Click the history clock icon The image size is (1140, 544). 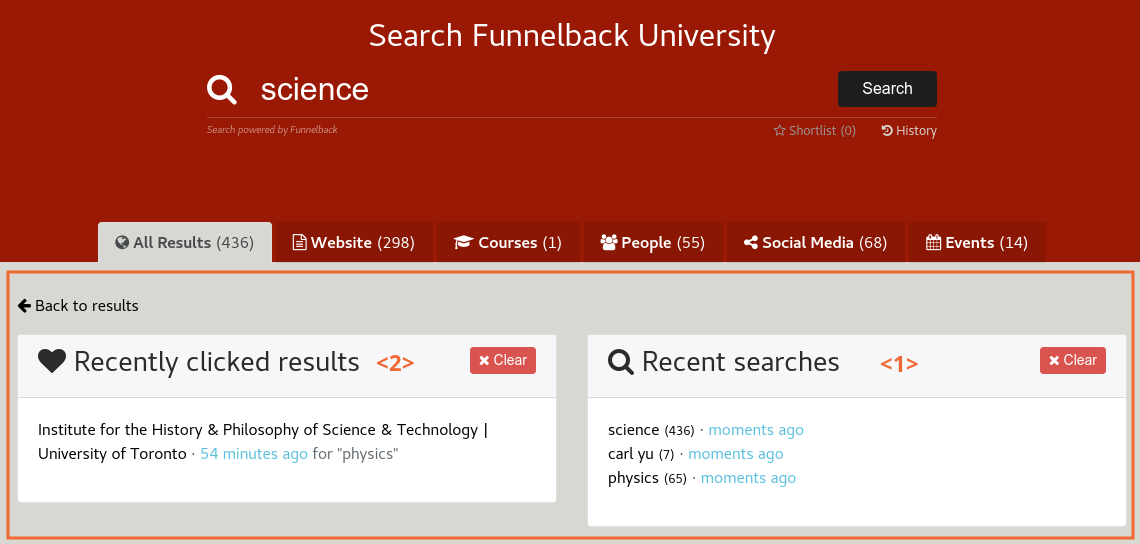(887, 131)
